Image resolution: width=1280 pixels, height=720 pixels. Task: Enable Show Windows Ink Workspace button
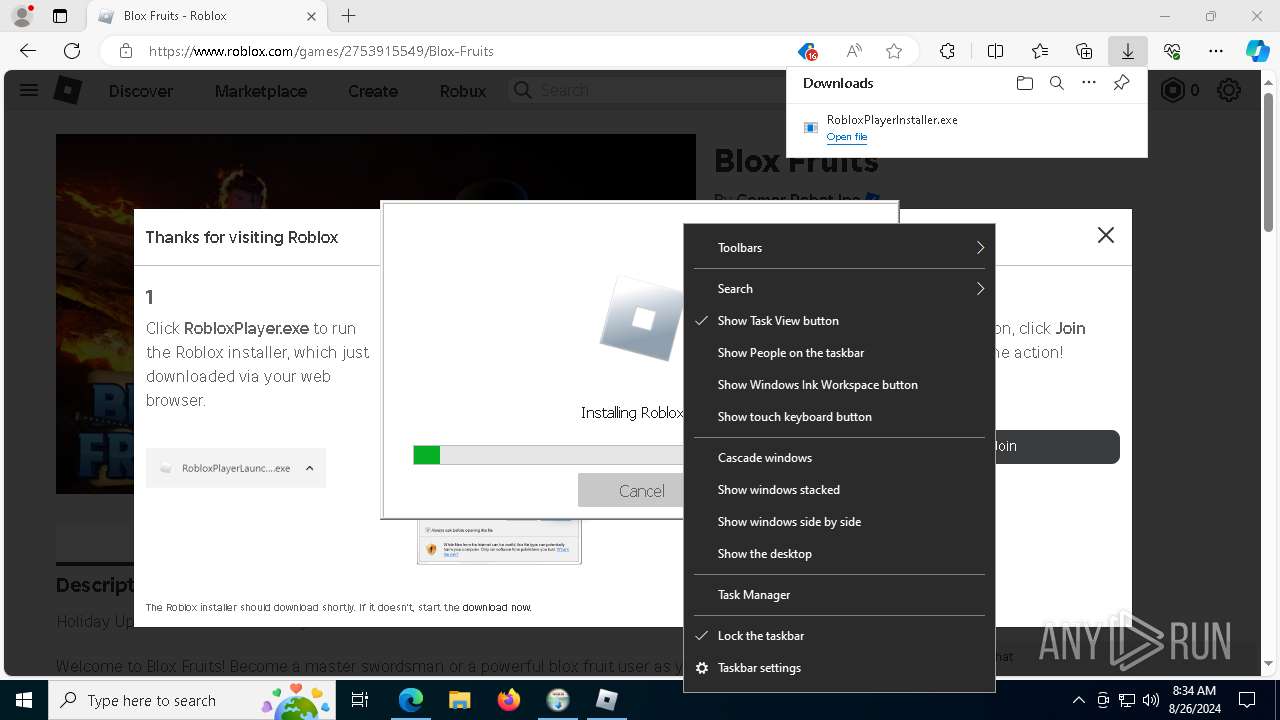click(839, 385)
